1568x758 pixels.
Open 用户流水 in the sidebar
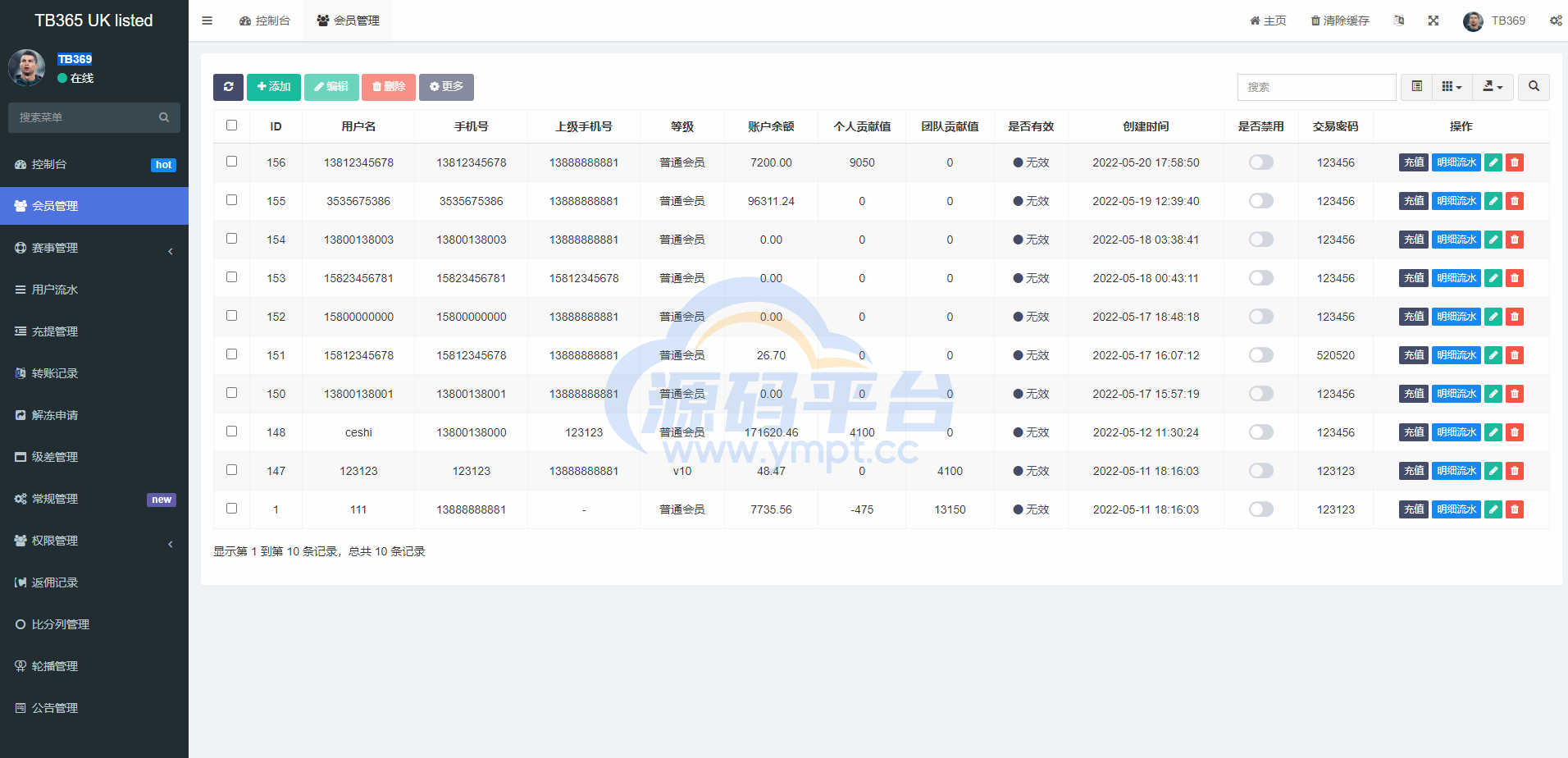(x=94, y=290)
